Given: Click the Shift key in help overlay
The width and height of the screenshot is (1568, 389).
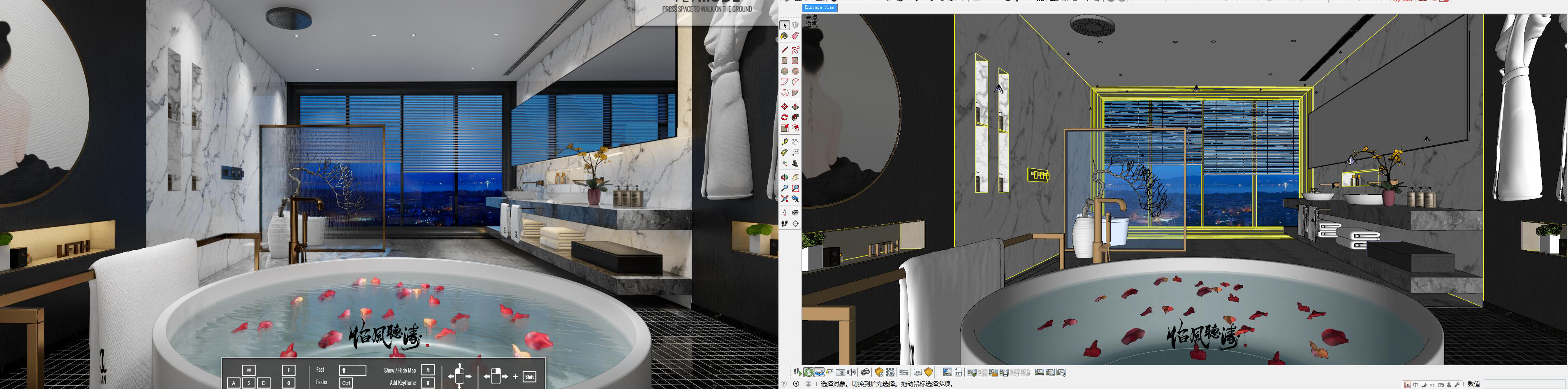Looking at the screenshot, I should [x=530, y=376].
